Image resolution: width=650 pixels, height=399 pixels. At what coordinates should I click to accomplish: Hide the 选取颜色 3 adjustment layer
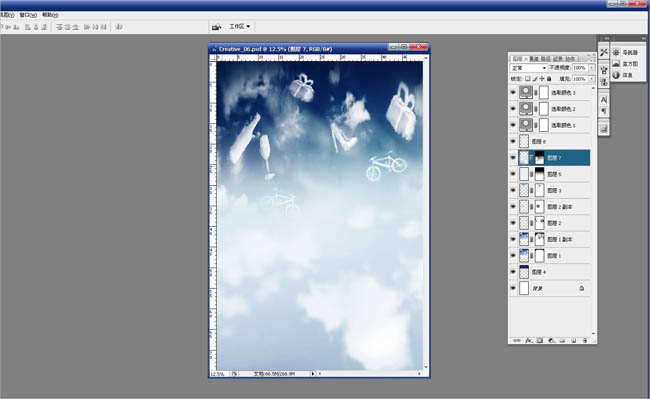[513, 92]
